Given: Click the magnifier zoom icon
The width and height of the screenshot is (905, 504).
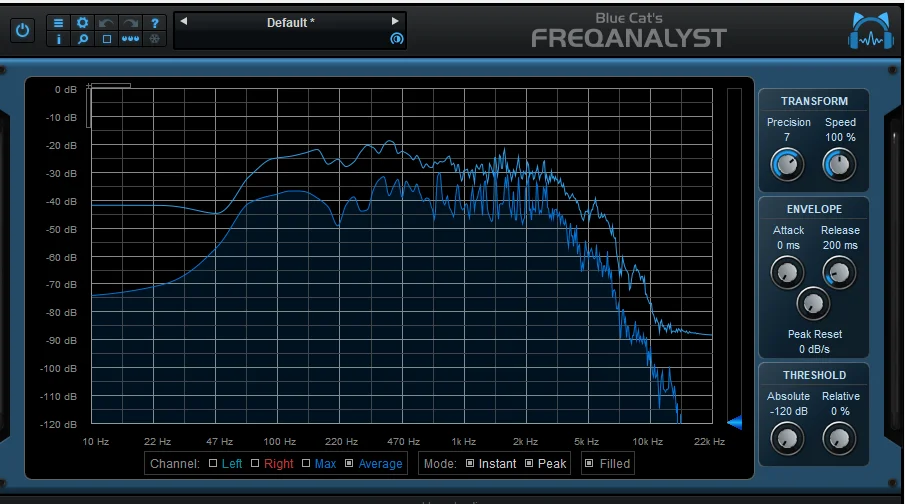Looking at the screenshot, I should click(x=83, y=39).
